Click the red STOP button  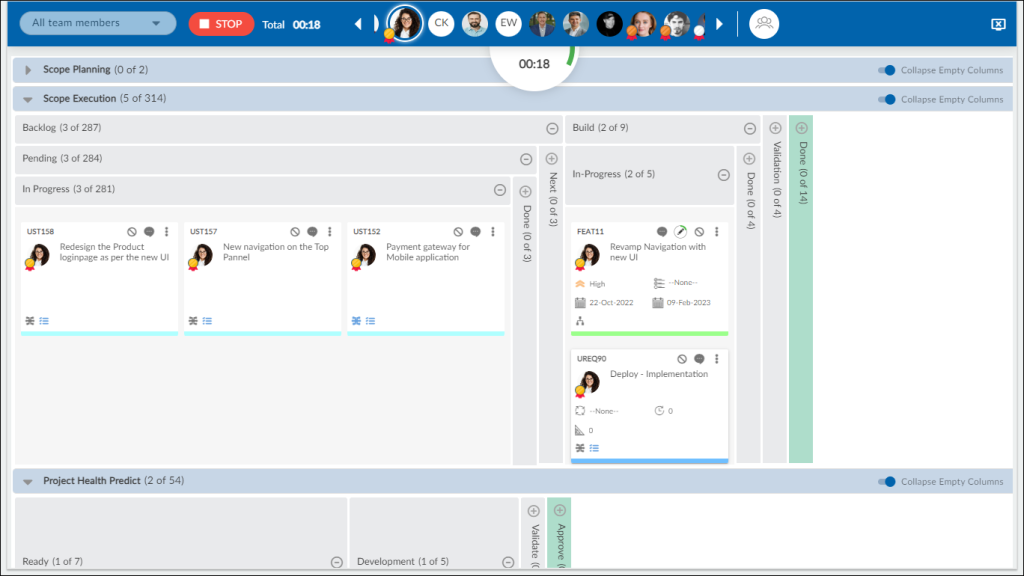(x=221, y=23)
